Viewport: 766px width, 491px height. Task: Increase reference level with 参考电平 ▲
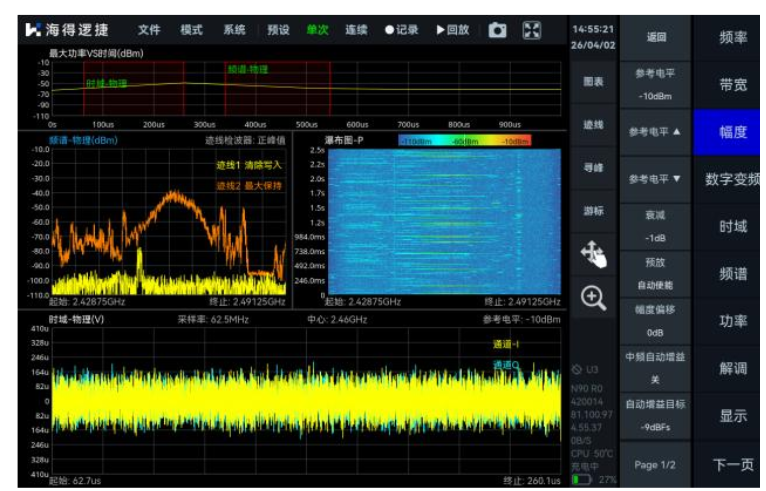click(656, 132)
